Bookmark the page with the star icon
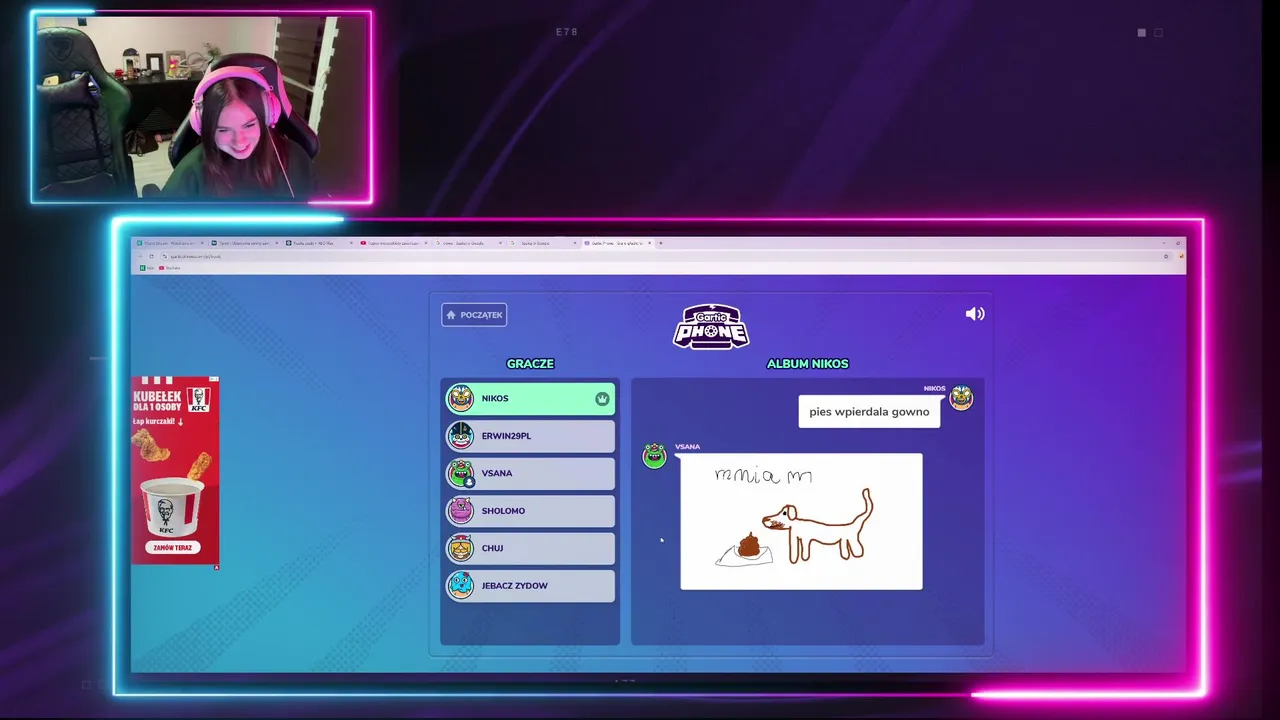Image resolution: width=1280 pixels, height=720 pixels. point(1166,256)
